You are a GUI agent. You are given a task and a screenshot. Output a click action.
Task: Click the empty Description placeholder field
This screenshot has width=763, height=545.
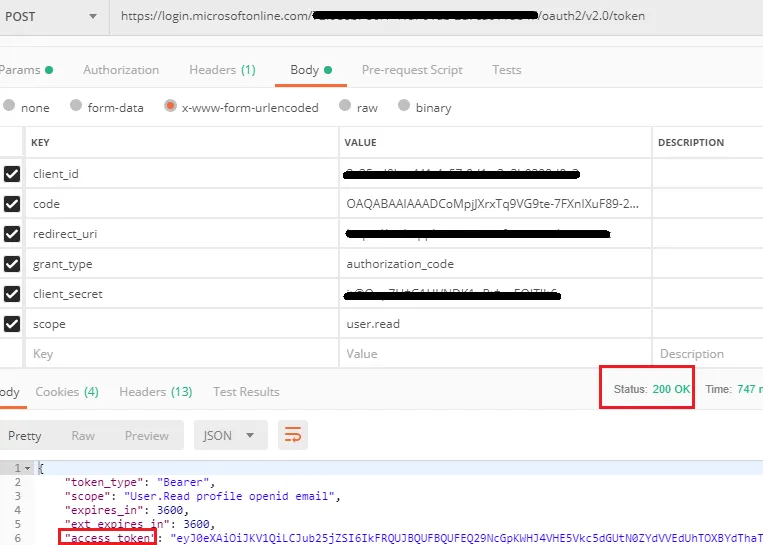pos(708,354)
